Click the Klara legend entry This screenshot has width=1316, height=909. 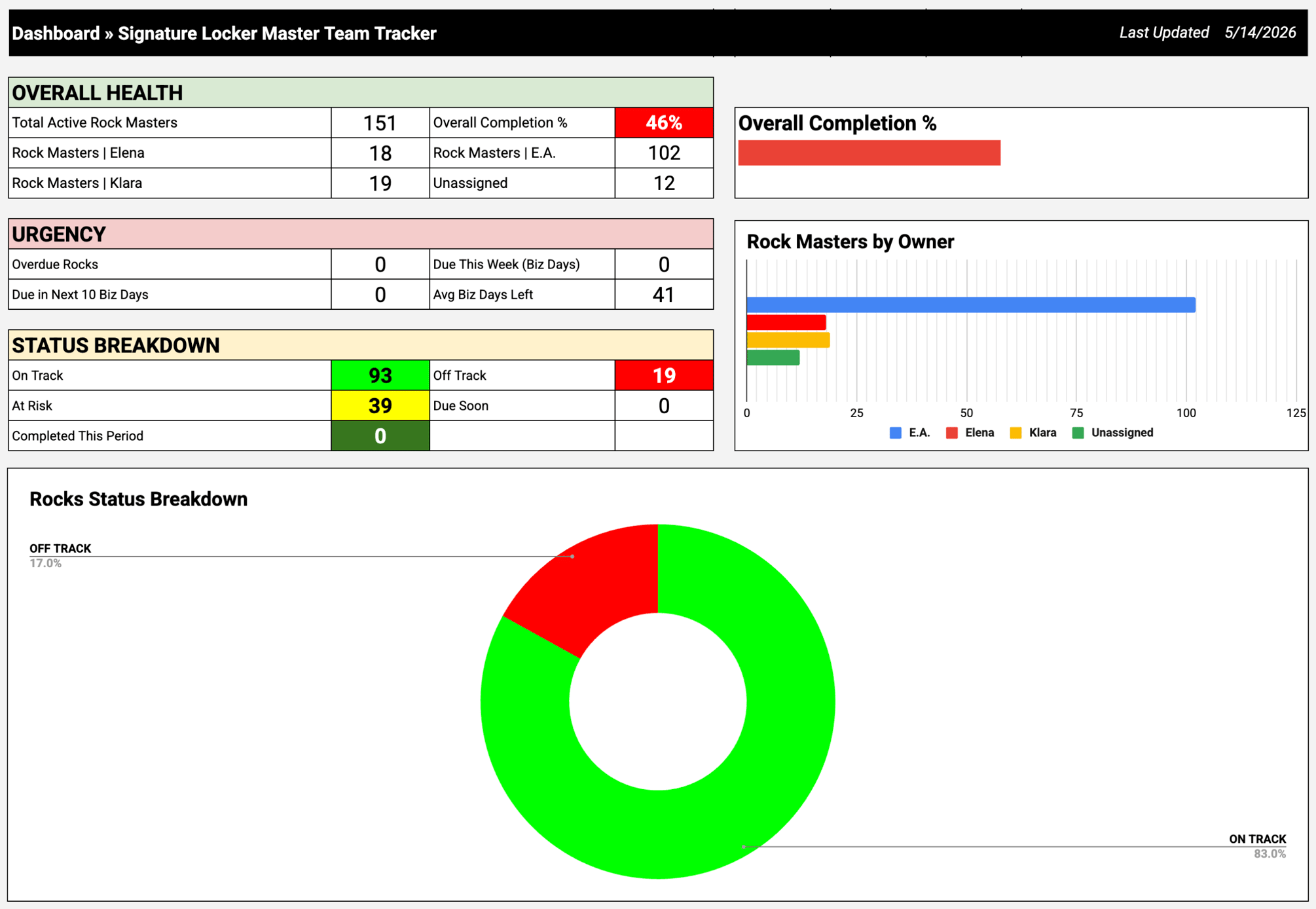click(1033, 433)
